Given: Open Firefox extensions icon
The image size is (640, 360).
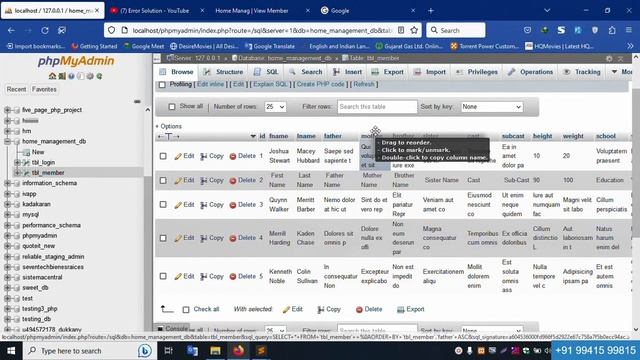Looking at the screenshot, I should pyautogui.click(x=612, y=30).
